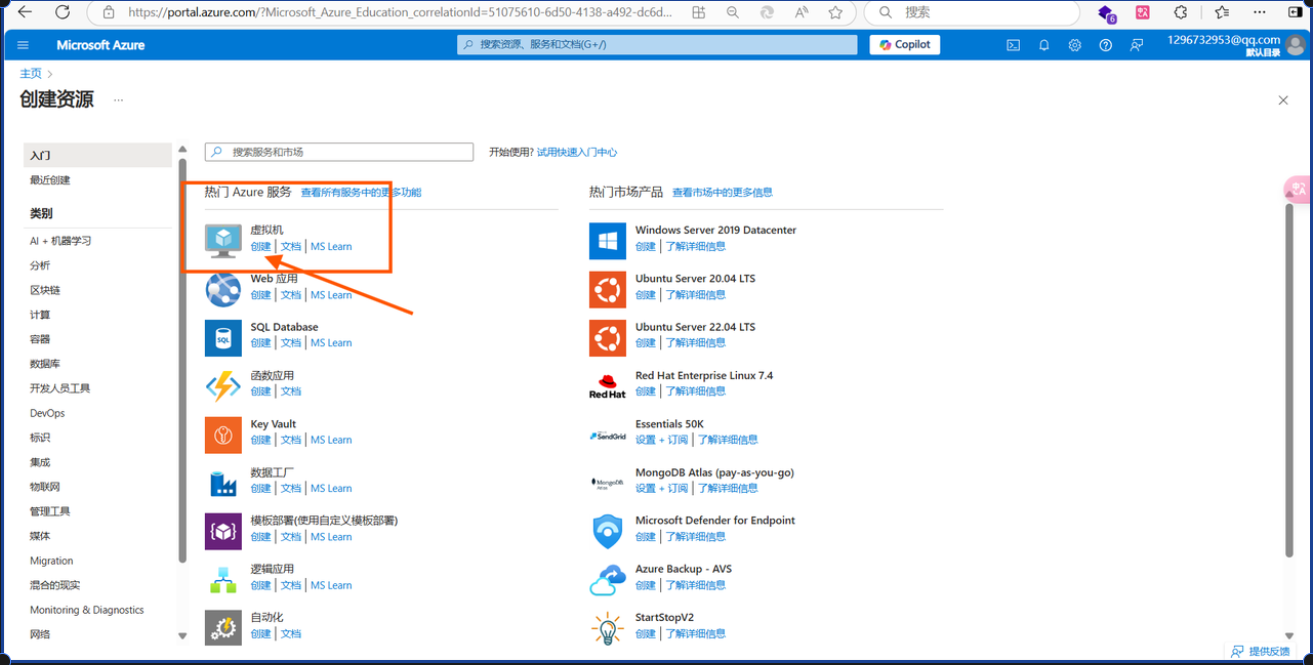Screen dimensions: 1313x665
Task: Click the StartStopV2 lightbulb icon
Action: (x=608, y=628)
